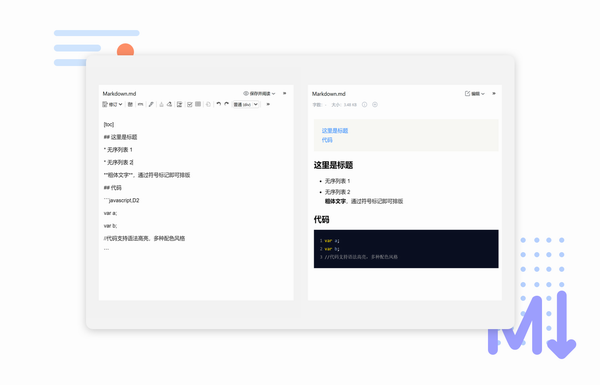The width and height of the screenshot is (600, 385).
Task: Click the undo arrow in editor toolbar
Action: (218, 104)
